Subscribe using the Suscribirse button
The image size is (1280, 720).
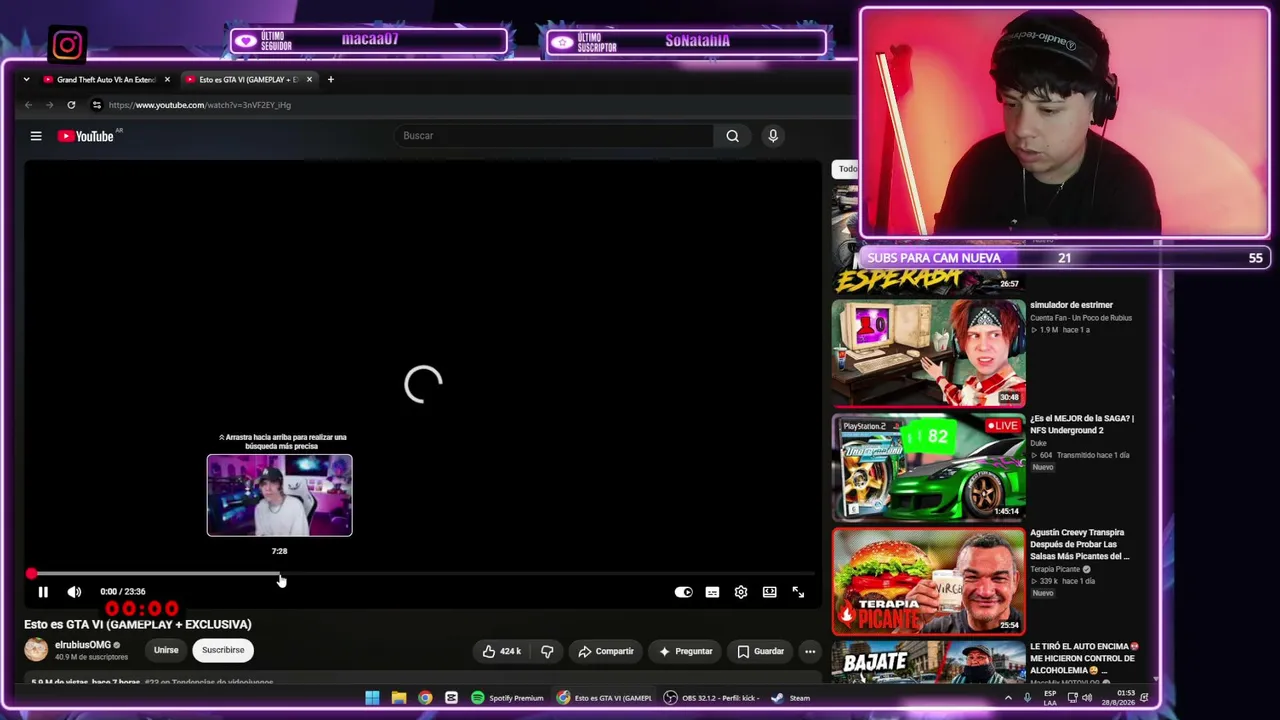[x=223, y=650]
